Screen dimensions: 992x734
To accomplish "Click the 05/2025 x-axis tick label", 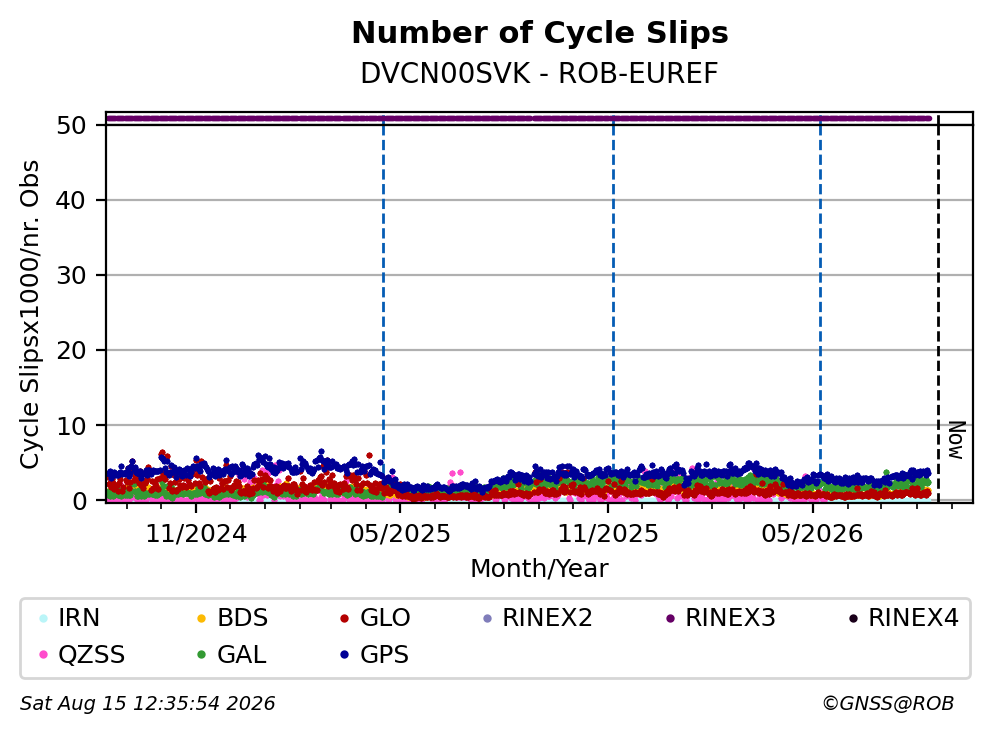I will 400,534.
